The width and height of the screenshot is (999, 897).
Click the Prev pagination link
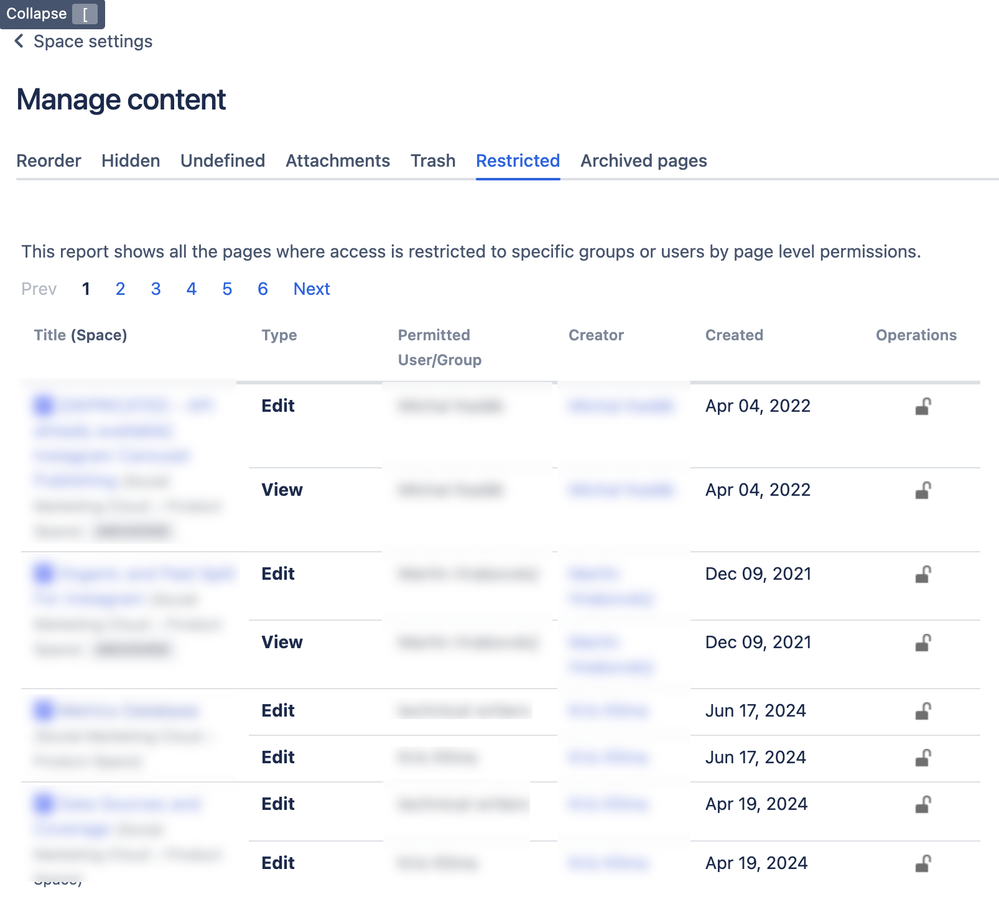tap(39, 289)
